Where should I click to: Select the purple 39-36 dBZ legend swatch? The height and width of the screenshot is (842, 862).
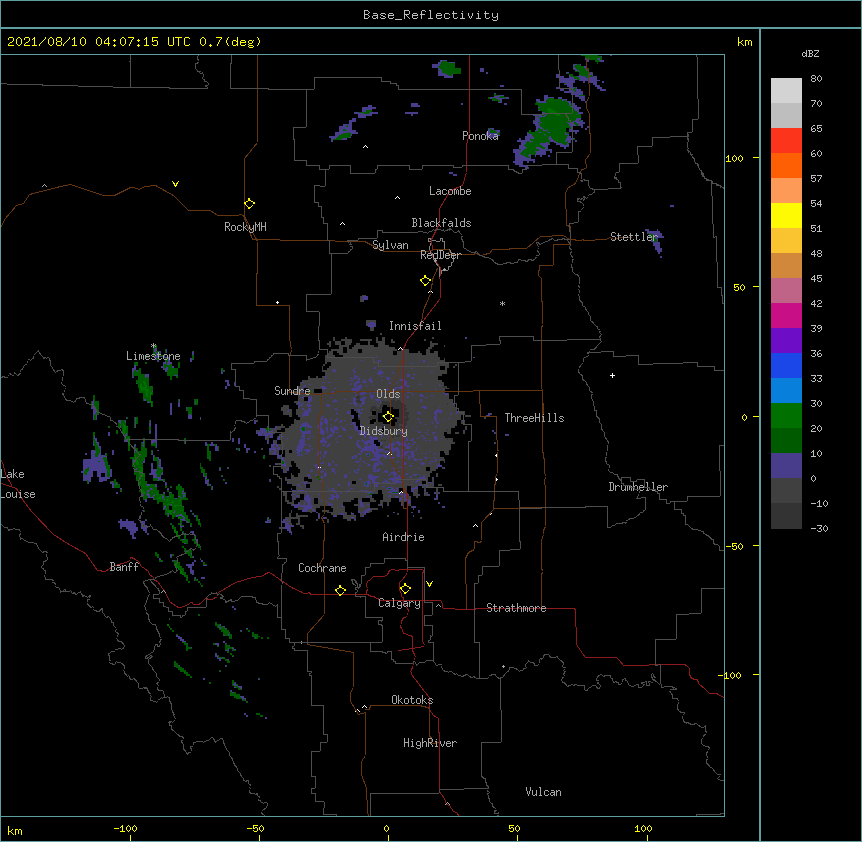(x=786, y=341)
